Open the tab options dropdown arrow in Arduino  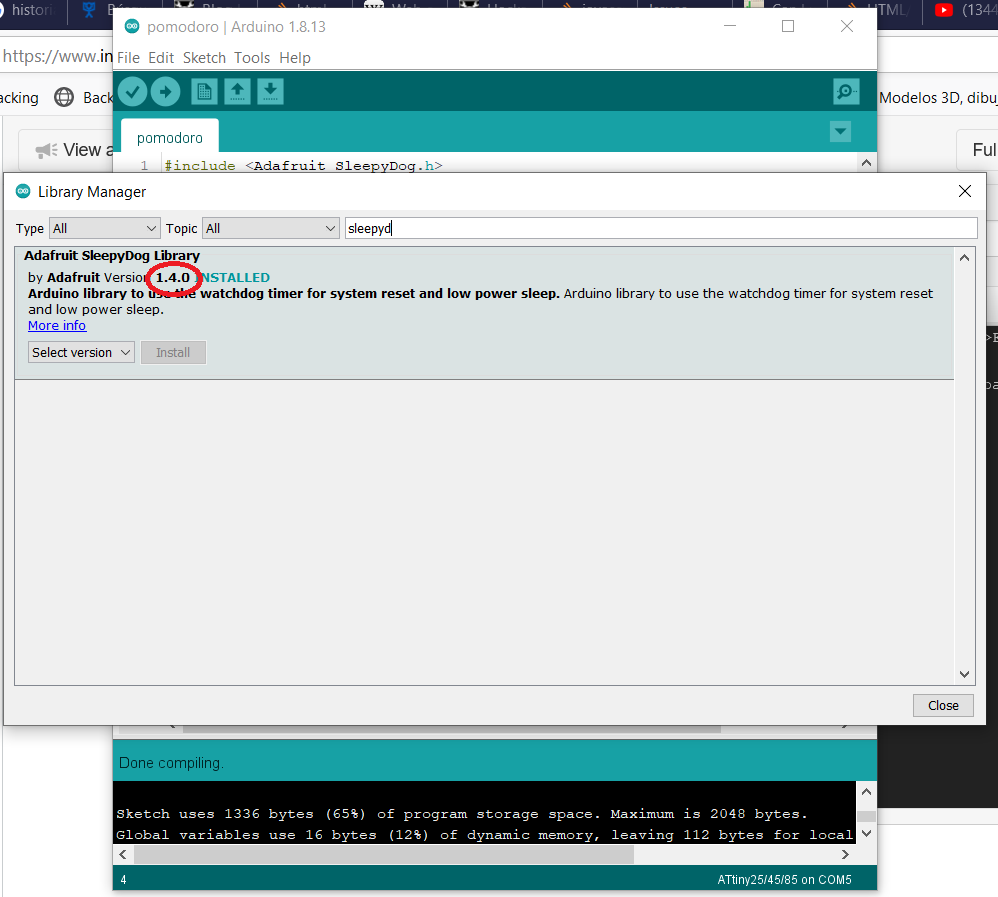tap(840, 132)
